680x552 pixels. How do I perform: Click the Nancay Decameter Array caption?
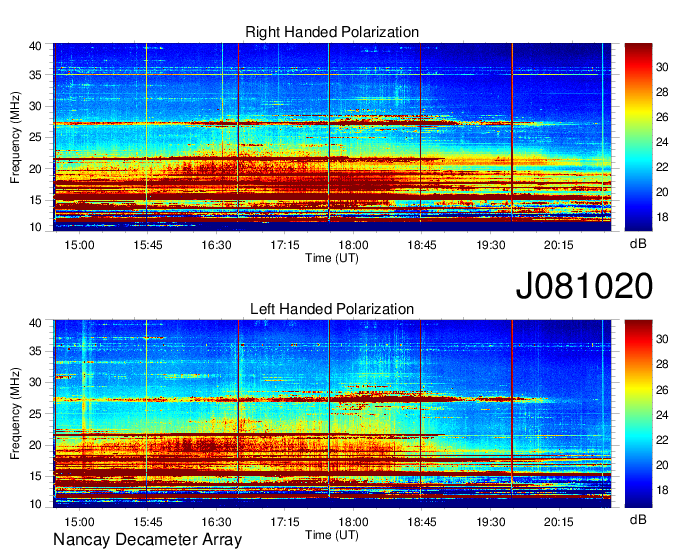click(147, 540)
